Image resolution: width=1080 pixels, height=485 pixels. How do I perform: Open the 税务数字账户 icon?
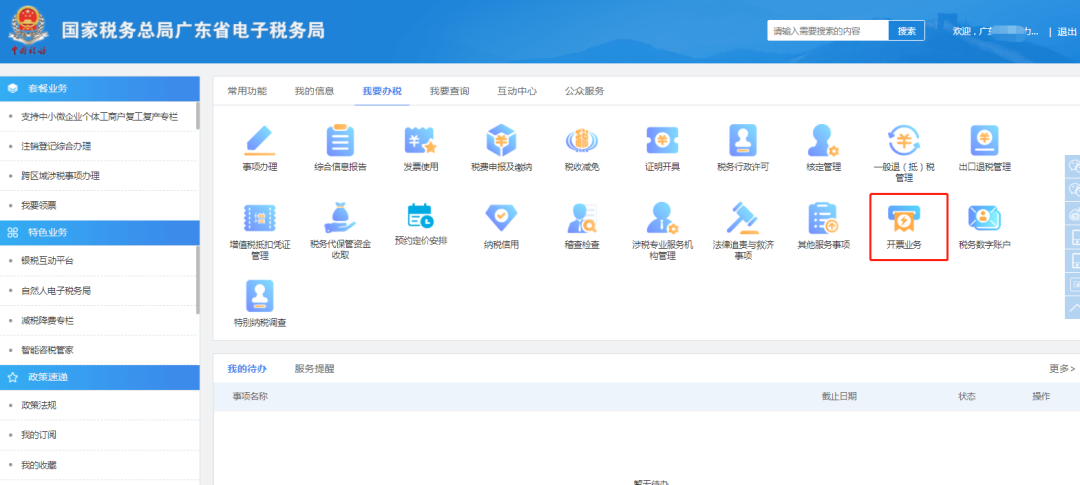point(984,218)
